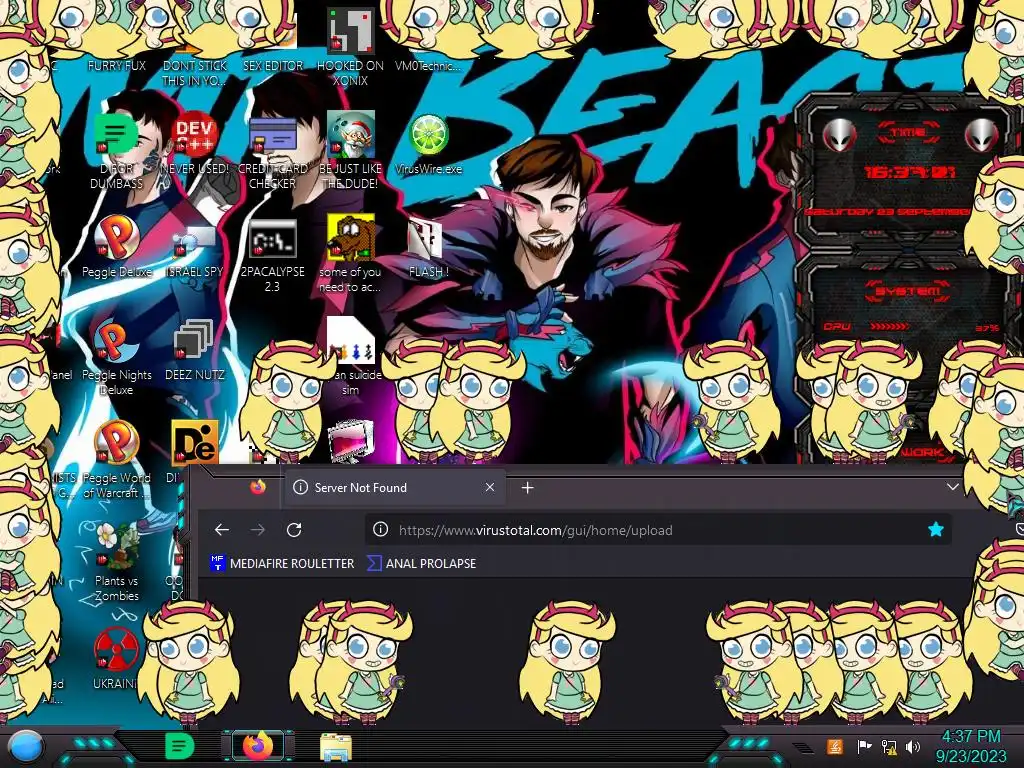Open Peggle World of Warcraft icon
This screenshot has width=1024, height=768.
coord(116,444)
